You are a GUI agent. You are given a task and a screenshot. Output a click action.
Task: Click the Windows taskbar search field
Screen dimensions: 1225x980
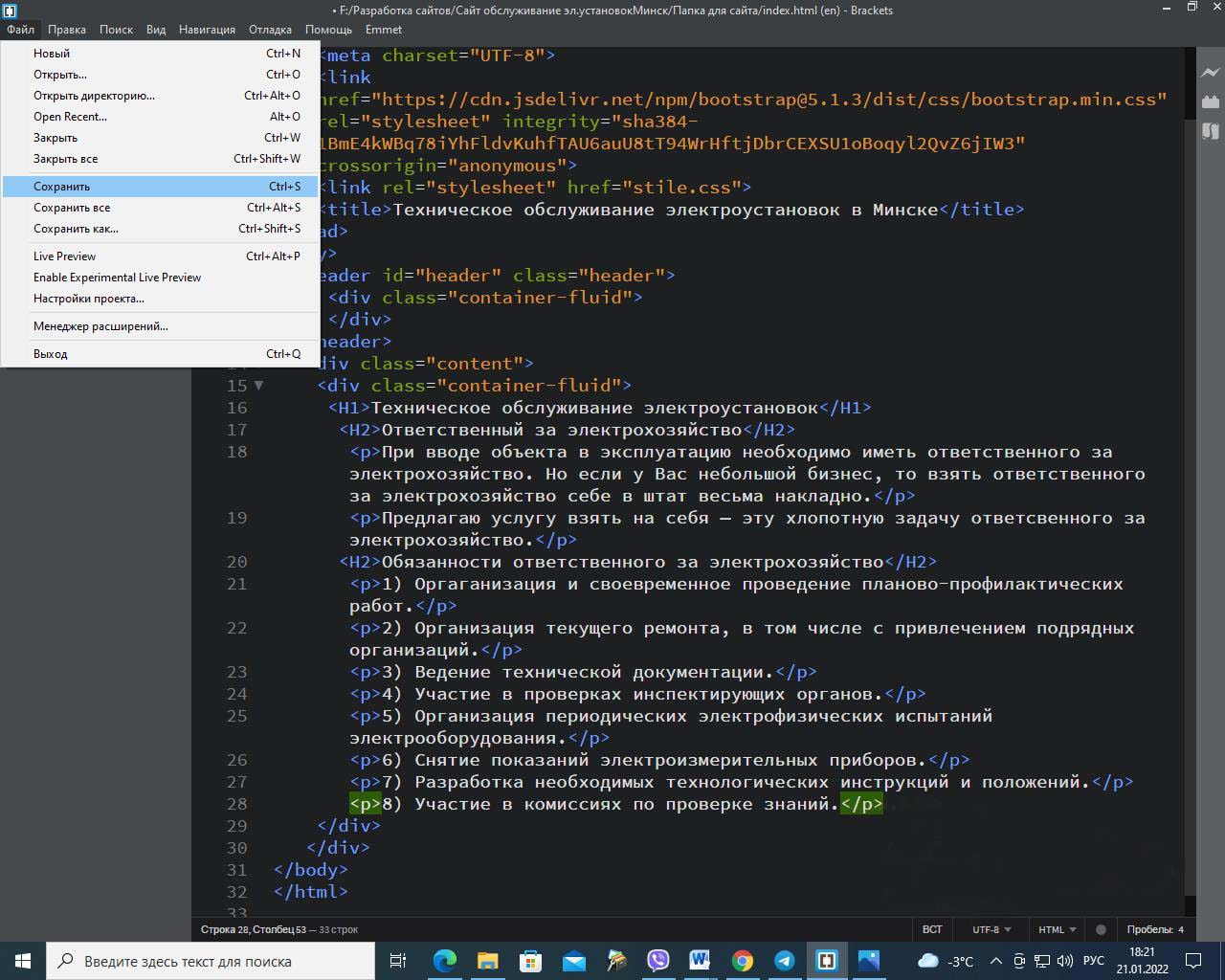point(211,961)
